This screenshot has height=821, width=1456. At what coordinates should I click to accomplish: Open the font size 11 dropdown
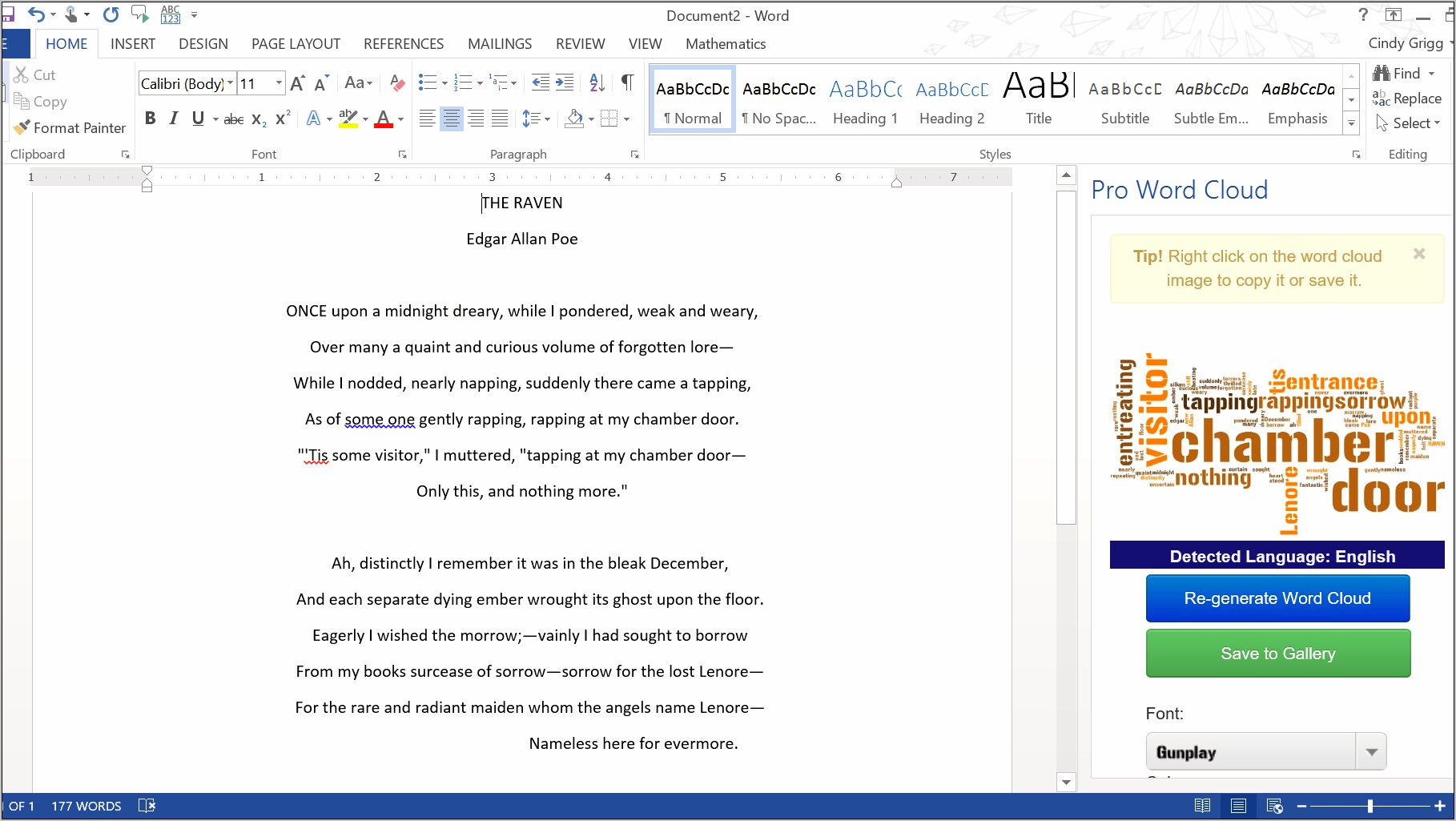pyautogui.click(x=279, y=83)
